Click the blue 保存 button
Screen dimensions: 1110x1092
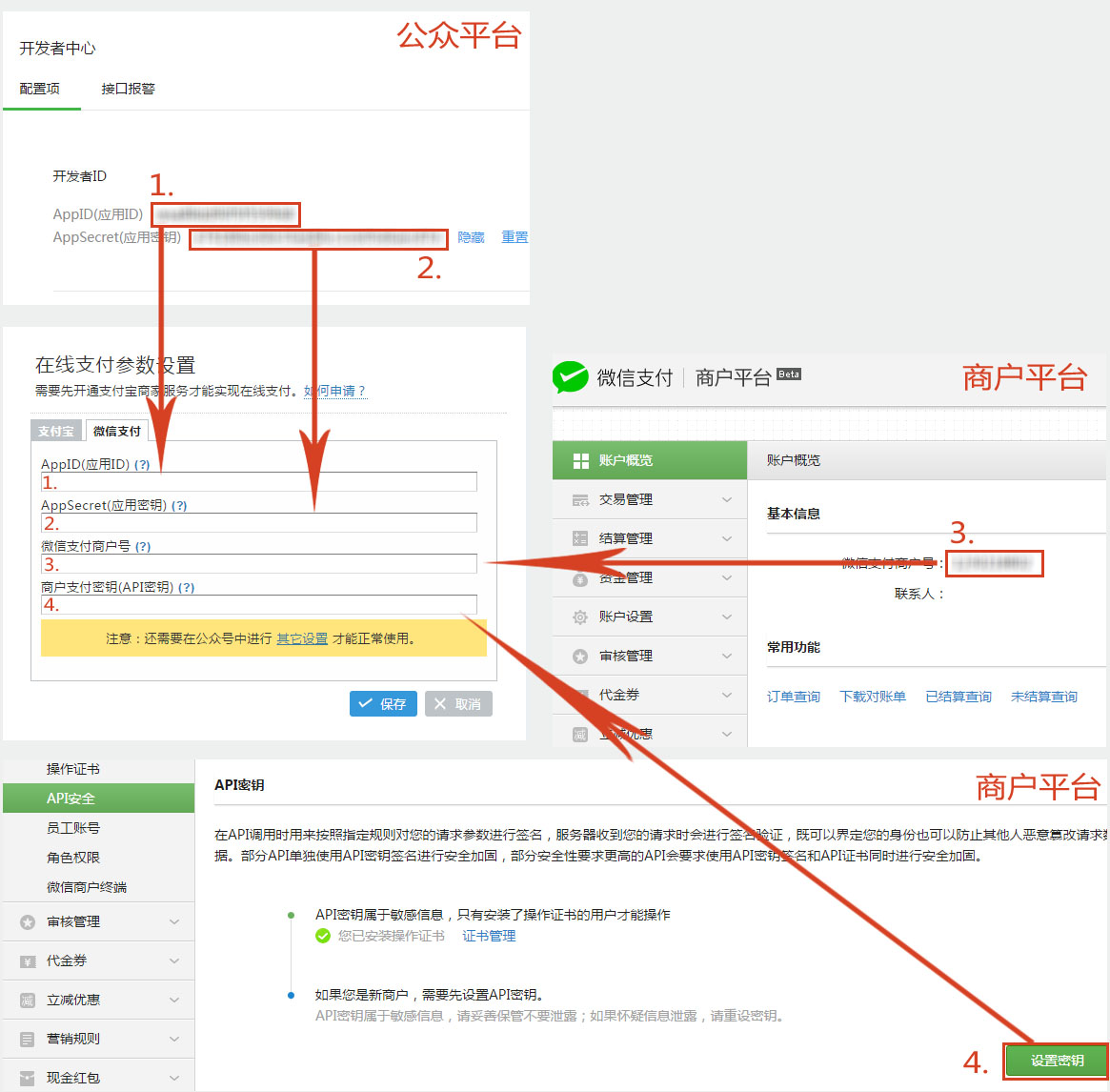tap(383, 704)
